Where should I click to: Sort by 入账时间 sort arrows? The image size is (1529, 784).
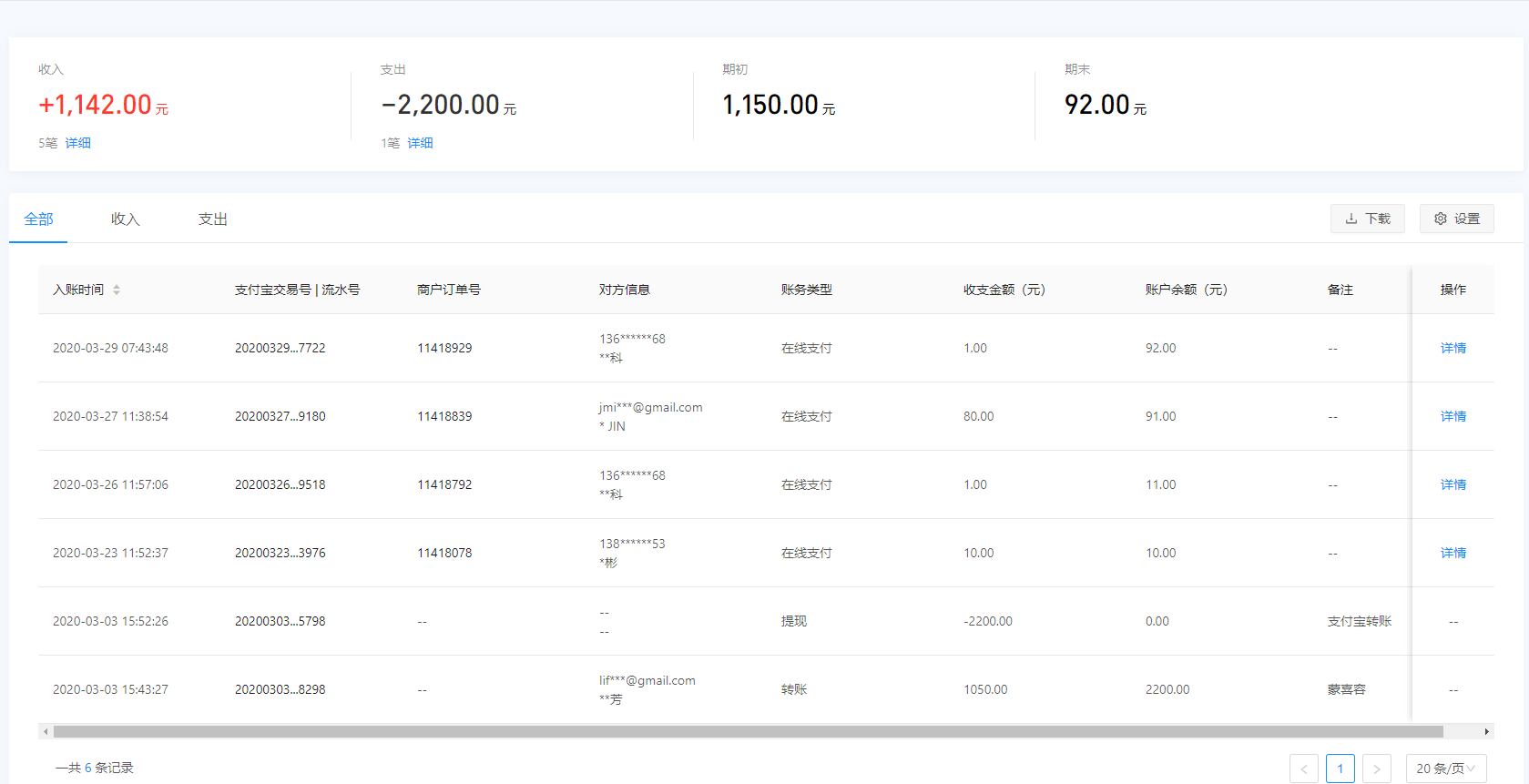point(117,290)
